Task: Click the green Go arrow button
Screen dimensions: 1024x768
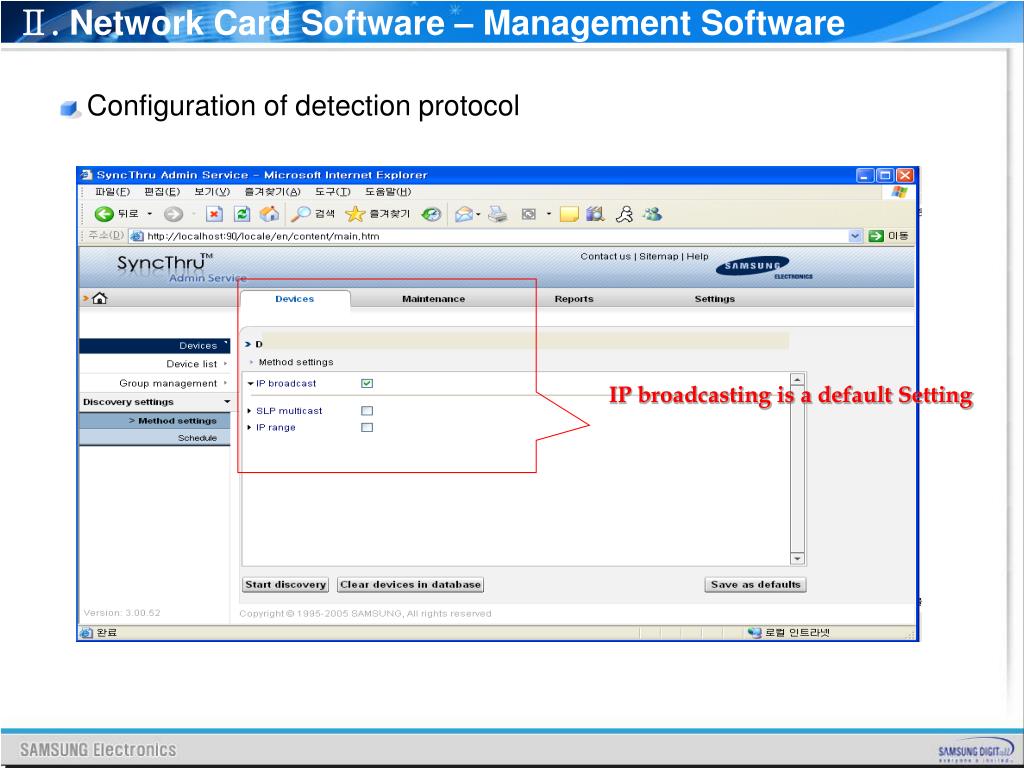Action: [x=876, y=236]
